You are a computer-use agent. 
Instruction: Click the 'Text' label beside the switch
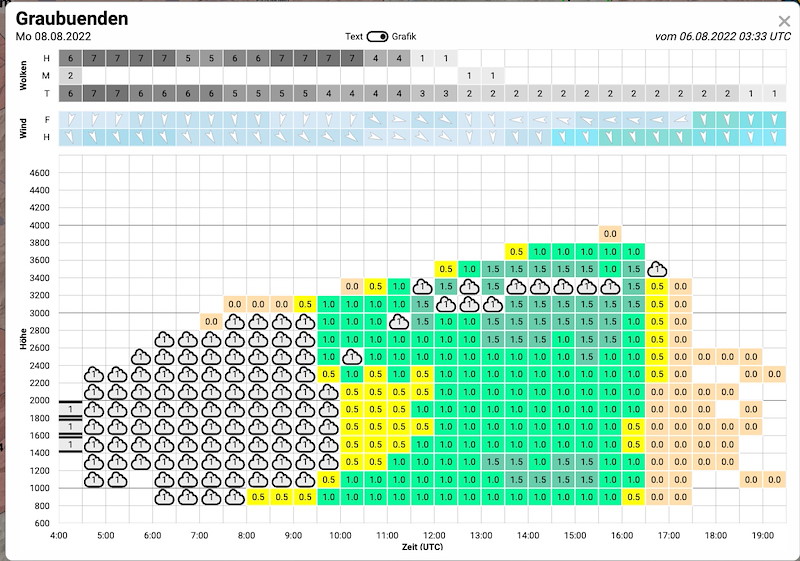point(354,36)
